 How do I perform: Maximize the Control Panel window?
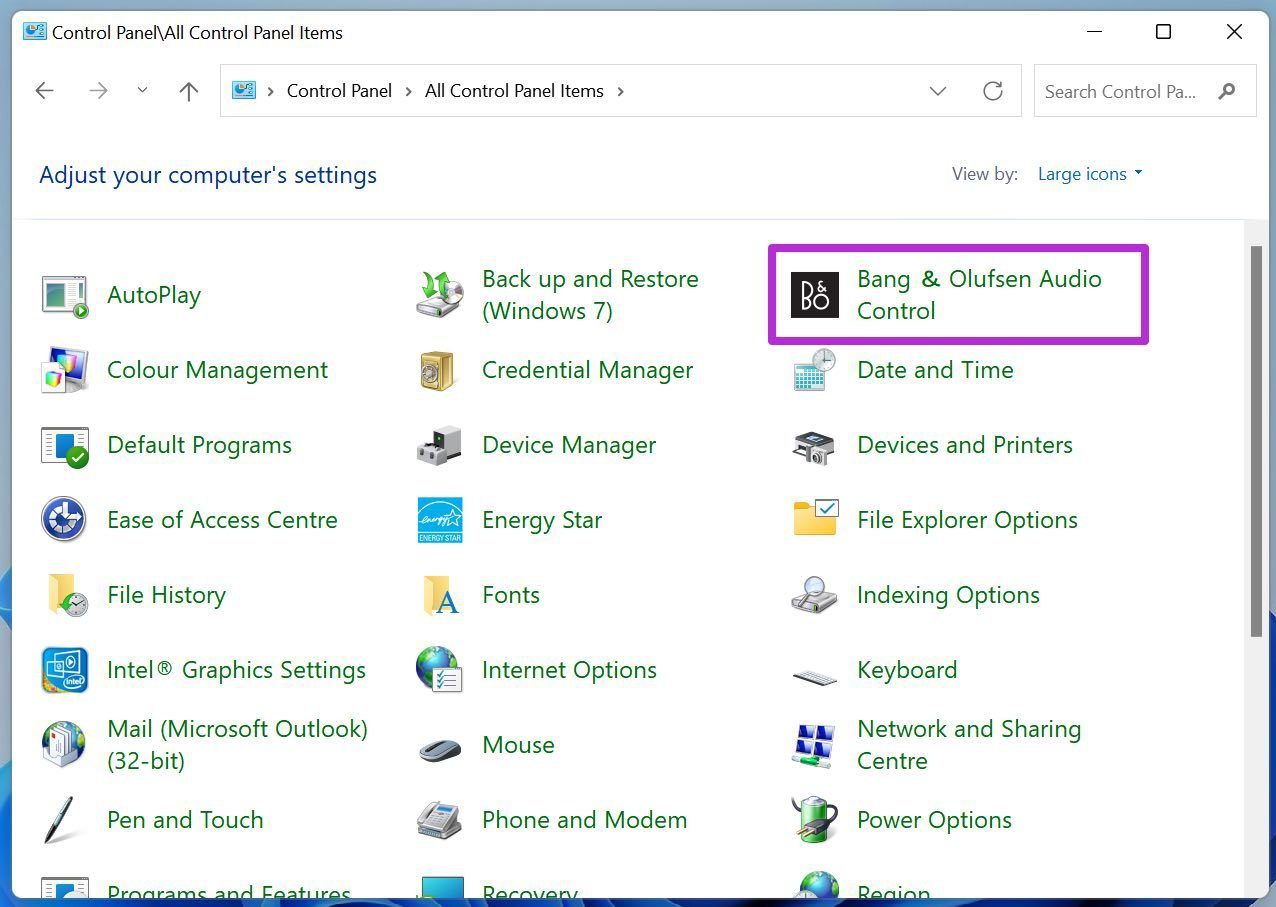[x=1163, y=32]
